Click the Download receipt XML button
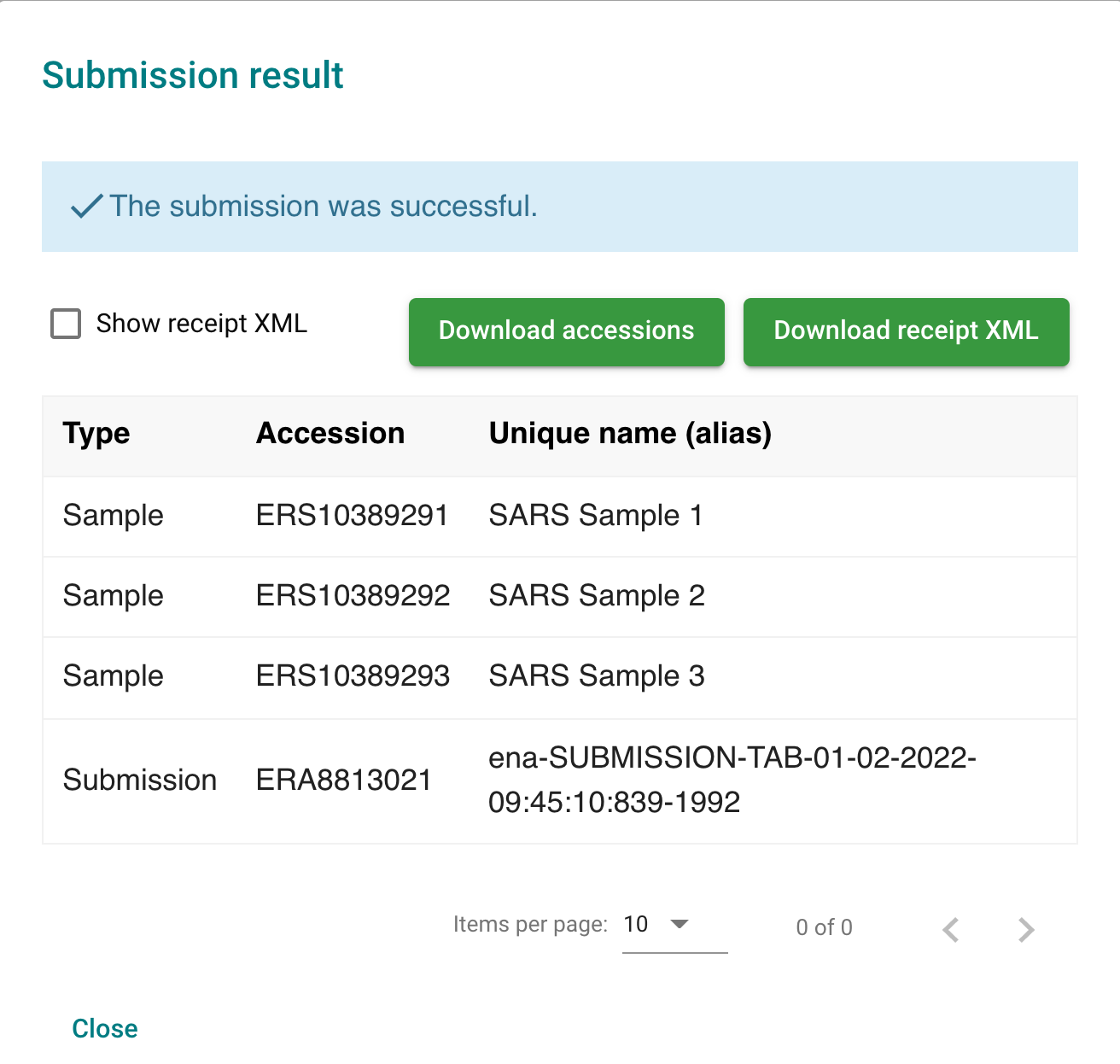 906,331
